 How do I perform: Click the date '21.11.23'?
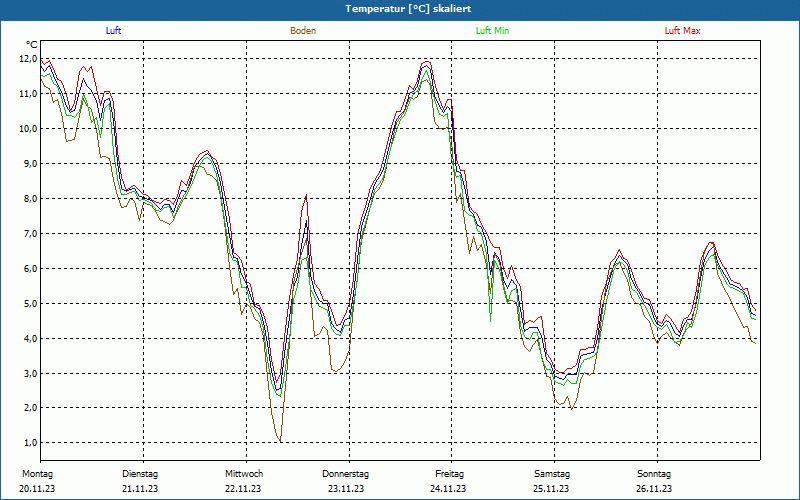(140, 489)
